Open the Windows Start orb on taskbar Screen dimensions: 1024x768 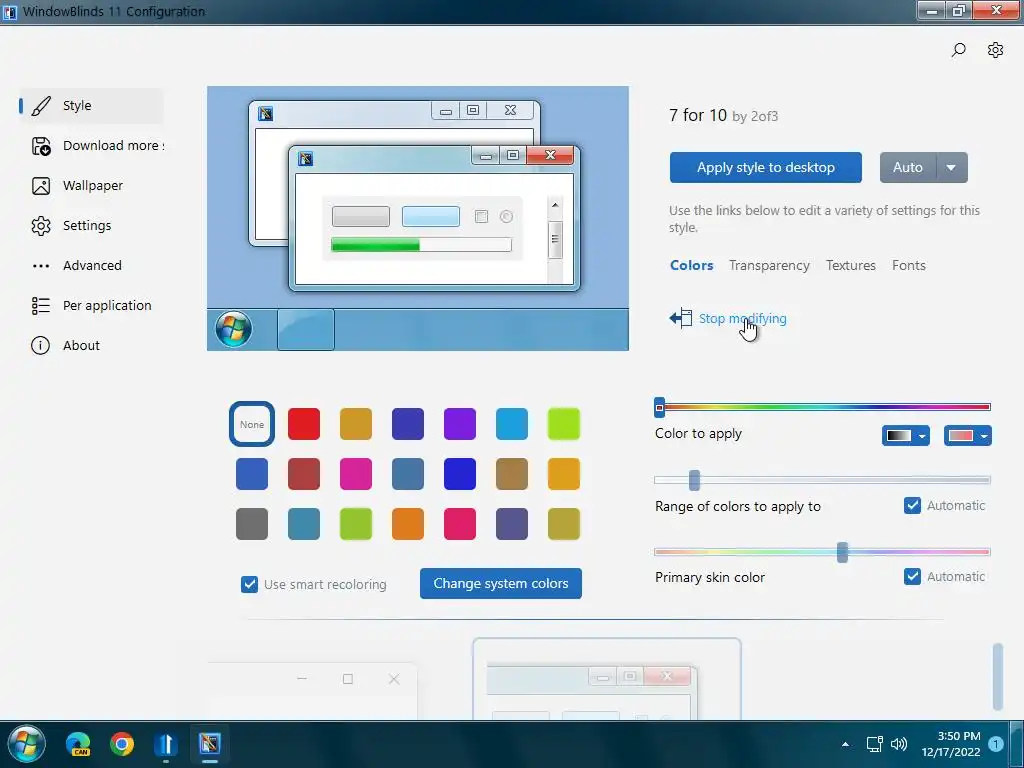(26, 744)
